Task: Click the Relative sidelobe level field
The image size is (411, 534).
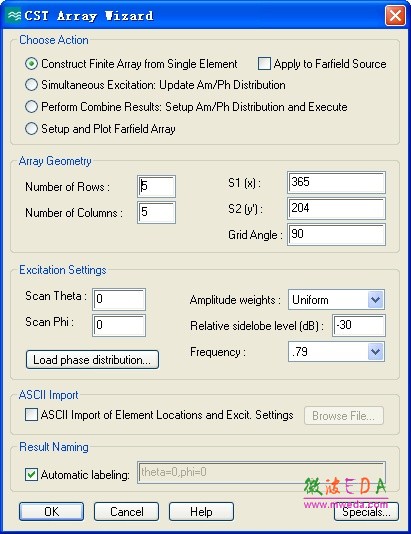Action: pyautogui.click(x=359, y=326)
